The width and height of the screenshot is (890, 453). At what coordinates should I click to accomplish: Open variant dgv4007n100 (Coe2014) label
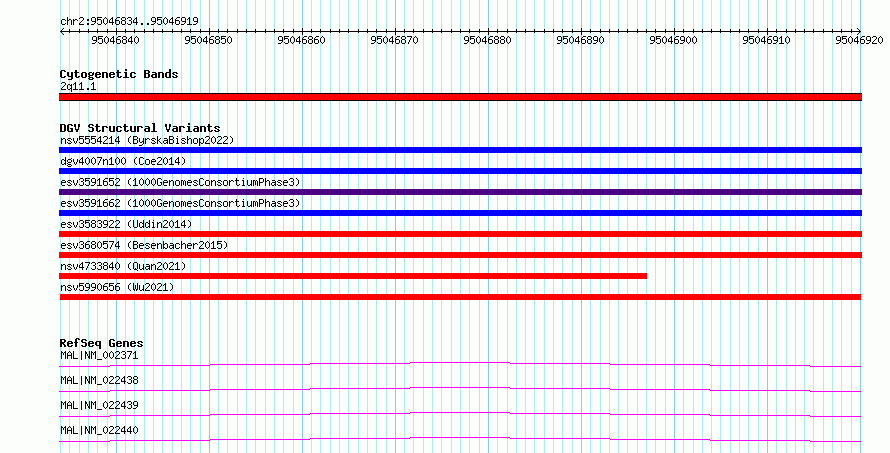tap(123, 161)
